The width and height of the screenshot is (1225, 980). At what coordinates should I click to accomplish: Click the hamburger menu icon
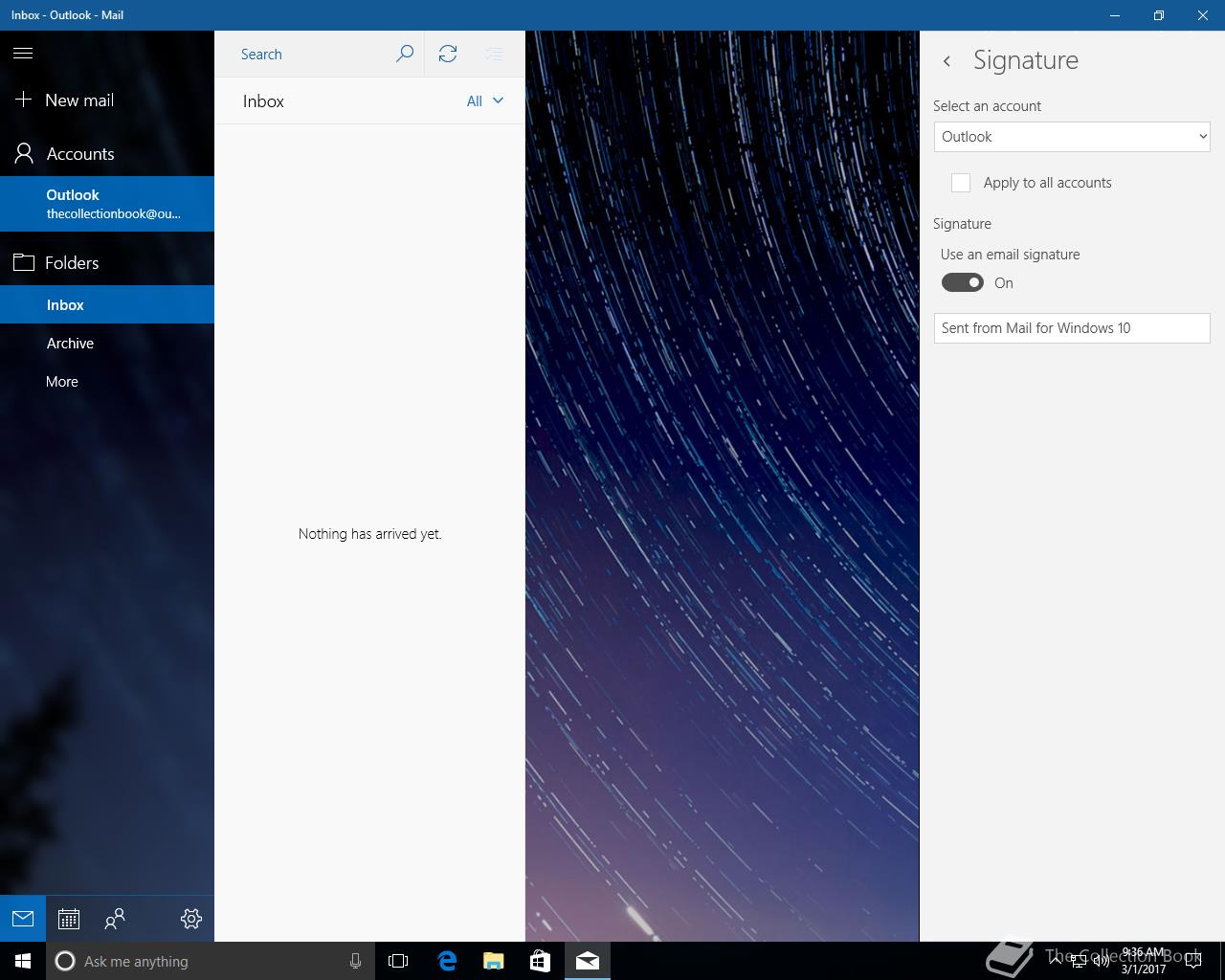click(23, 54)
